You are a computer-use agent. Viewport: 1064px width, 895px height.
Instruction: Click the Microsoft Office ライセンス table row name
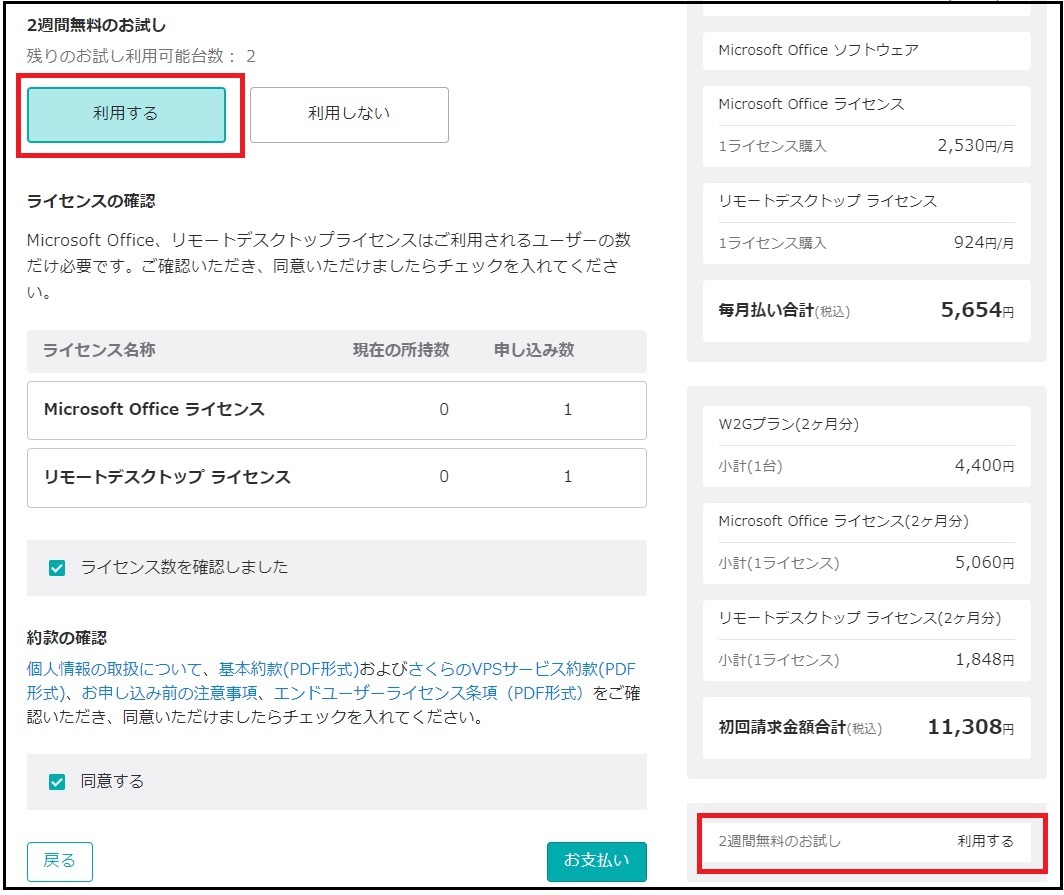click(x=154, y=409)
